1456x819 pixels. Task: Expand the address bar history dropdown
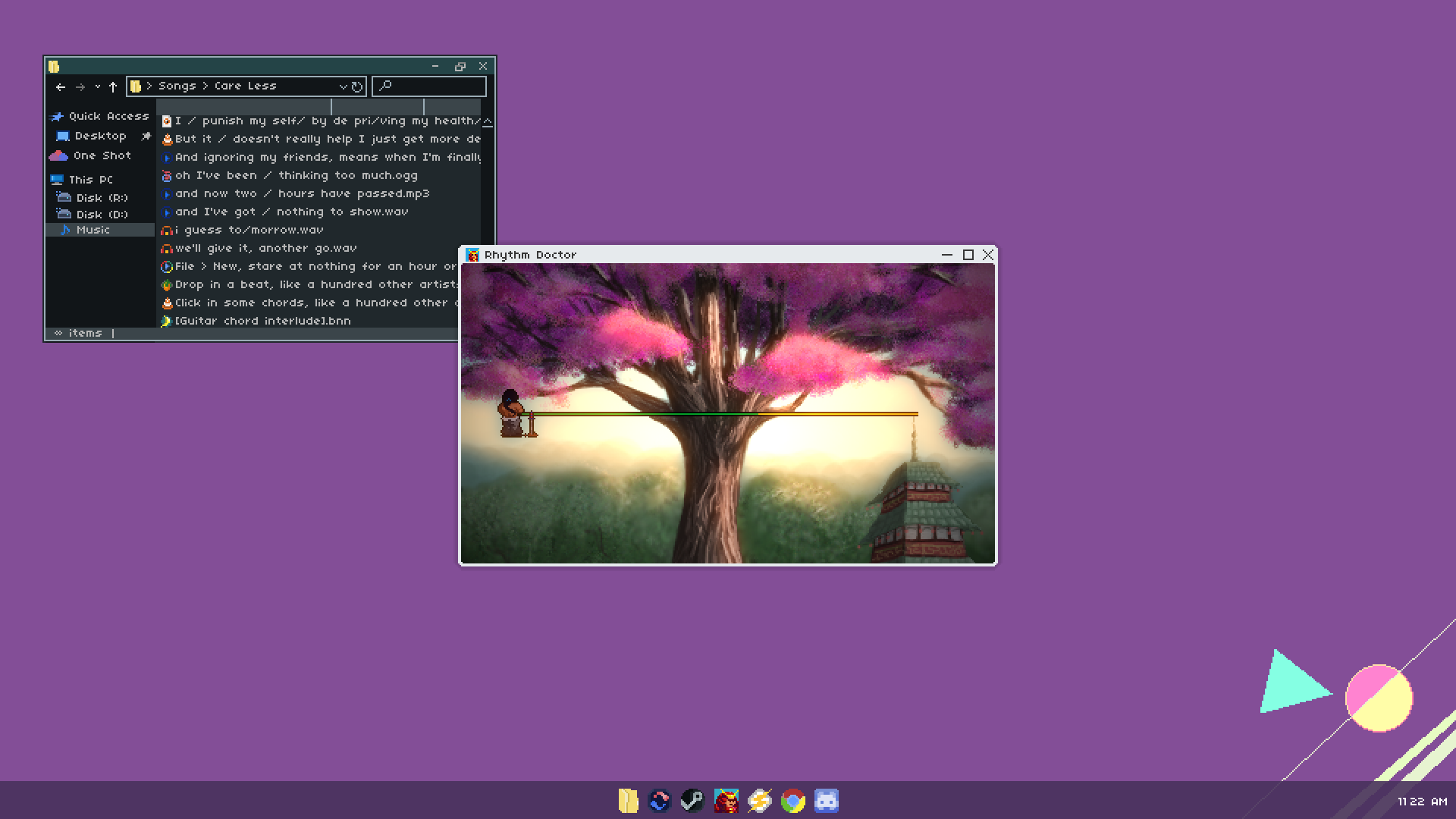click(343, 86)
